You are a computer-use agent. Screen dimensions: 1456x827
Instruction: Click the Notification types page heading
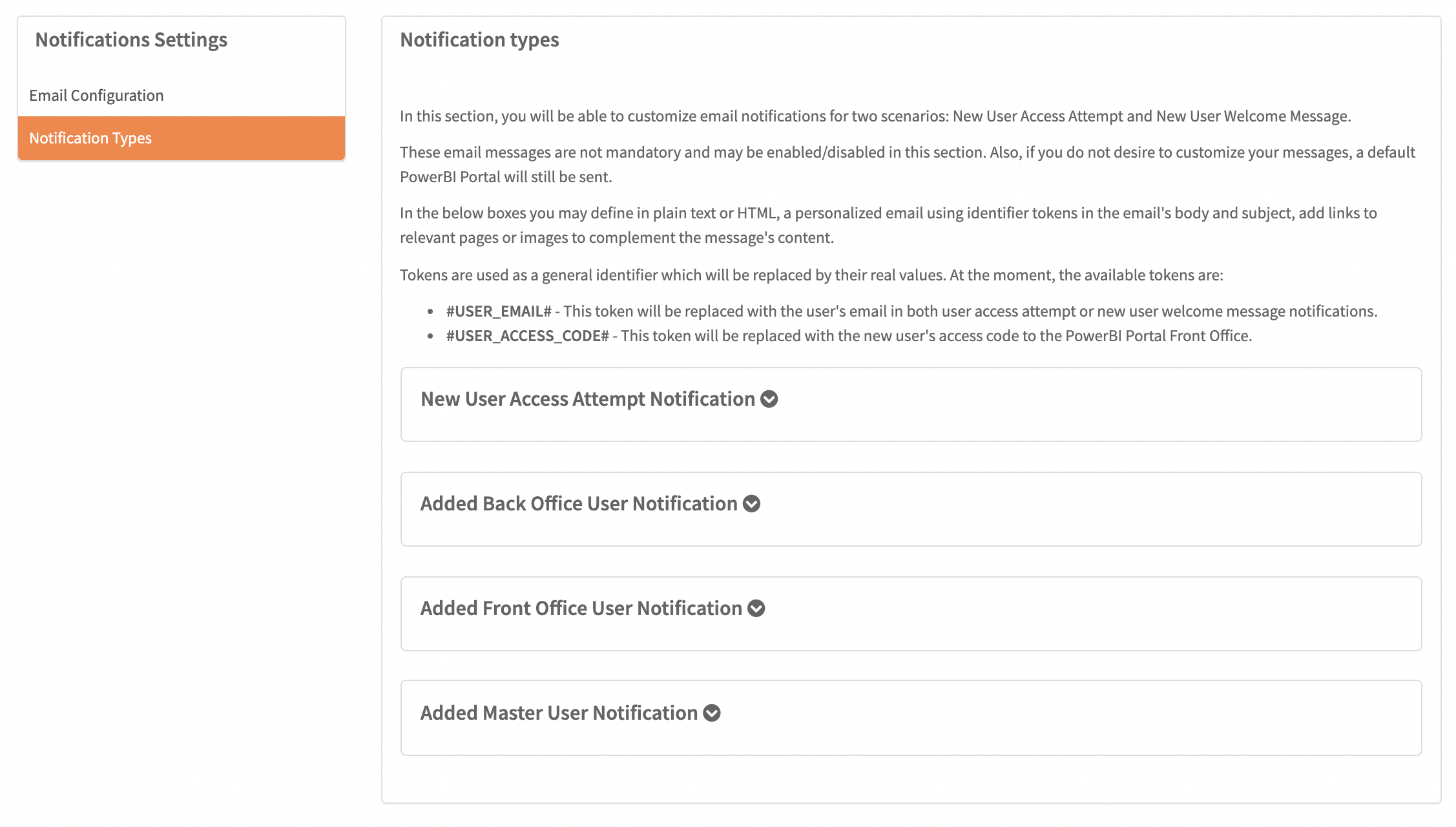479,40
